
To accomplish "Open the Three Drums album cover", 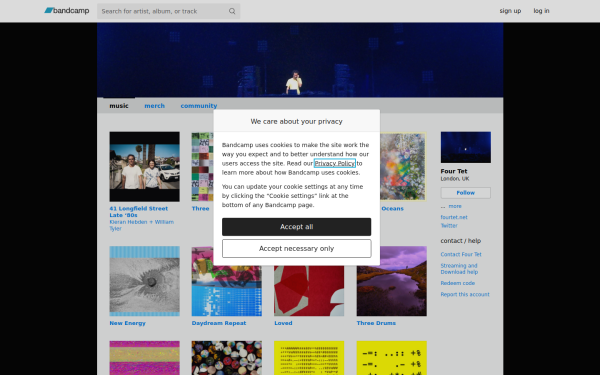I will pyautogui.click(x=391, y=281).
